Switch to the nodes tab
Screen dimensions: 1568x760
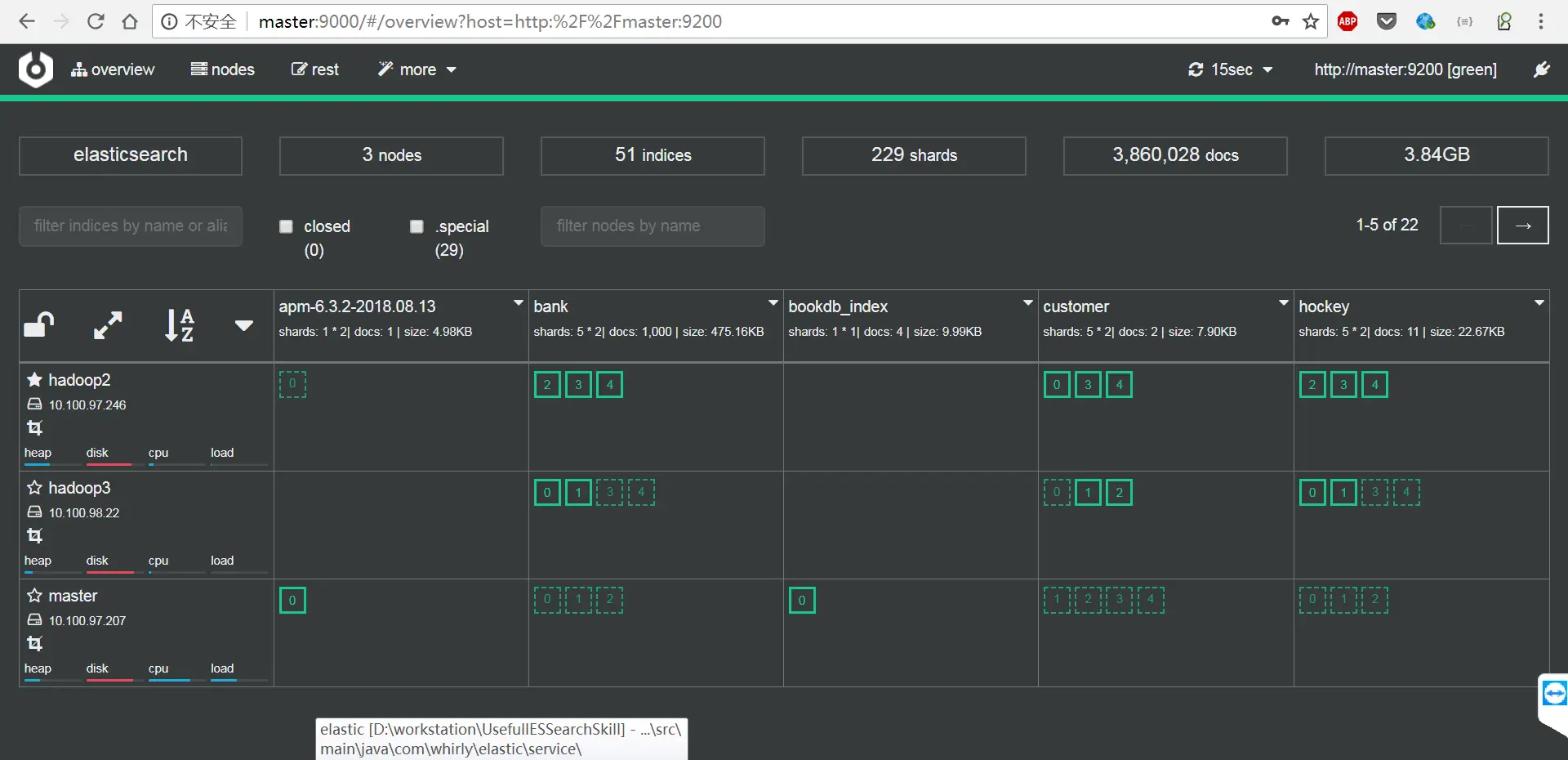point(223,69)
